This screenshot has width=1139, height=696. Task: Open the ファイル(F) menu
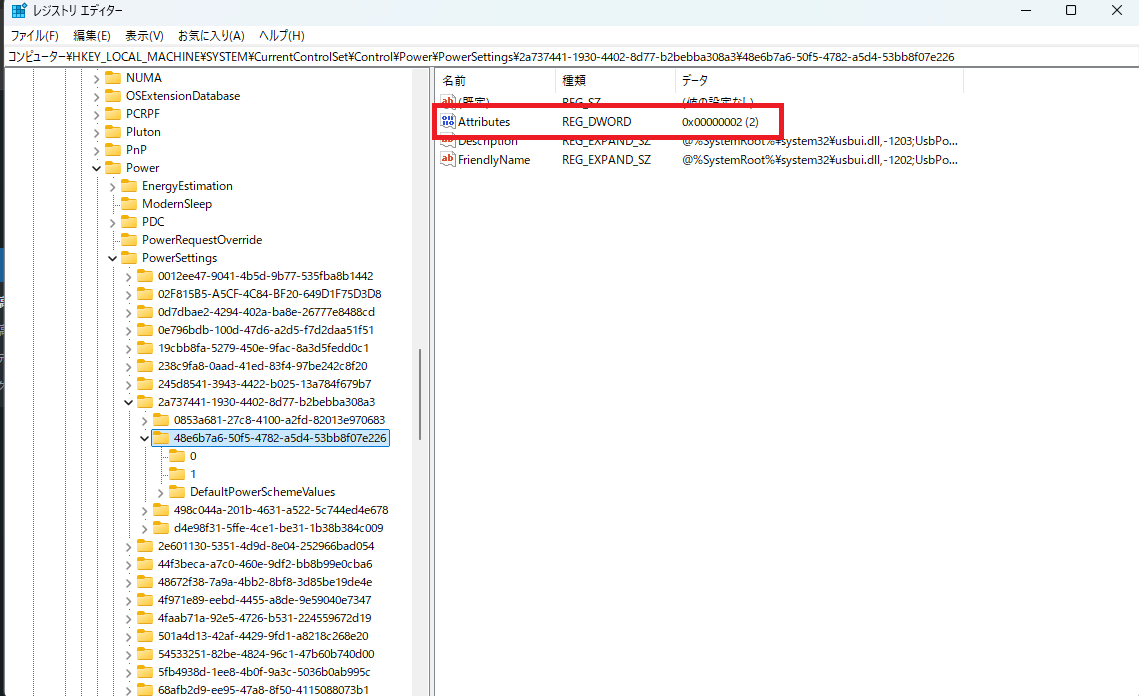pos(34,35)
